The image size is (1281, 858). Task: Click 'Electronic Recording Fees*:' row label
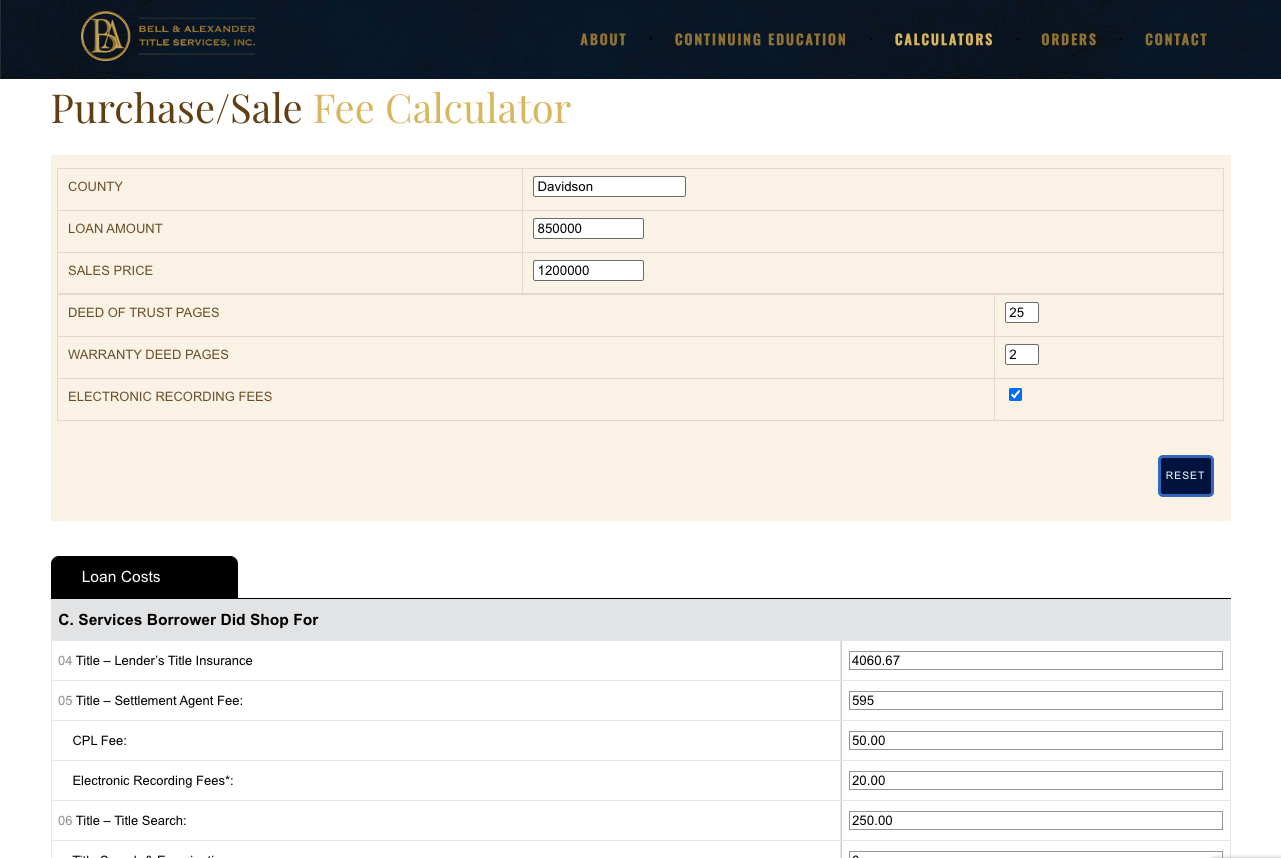[153, 781]
